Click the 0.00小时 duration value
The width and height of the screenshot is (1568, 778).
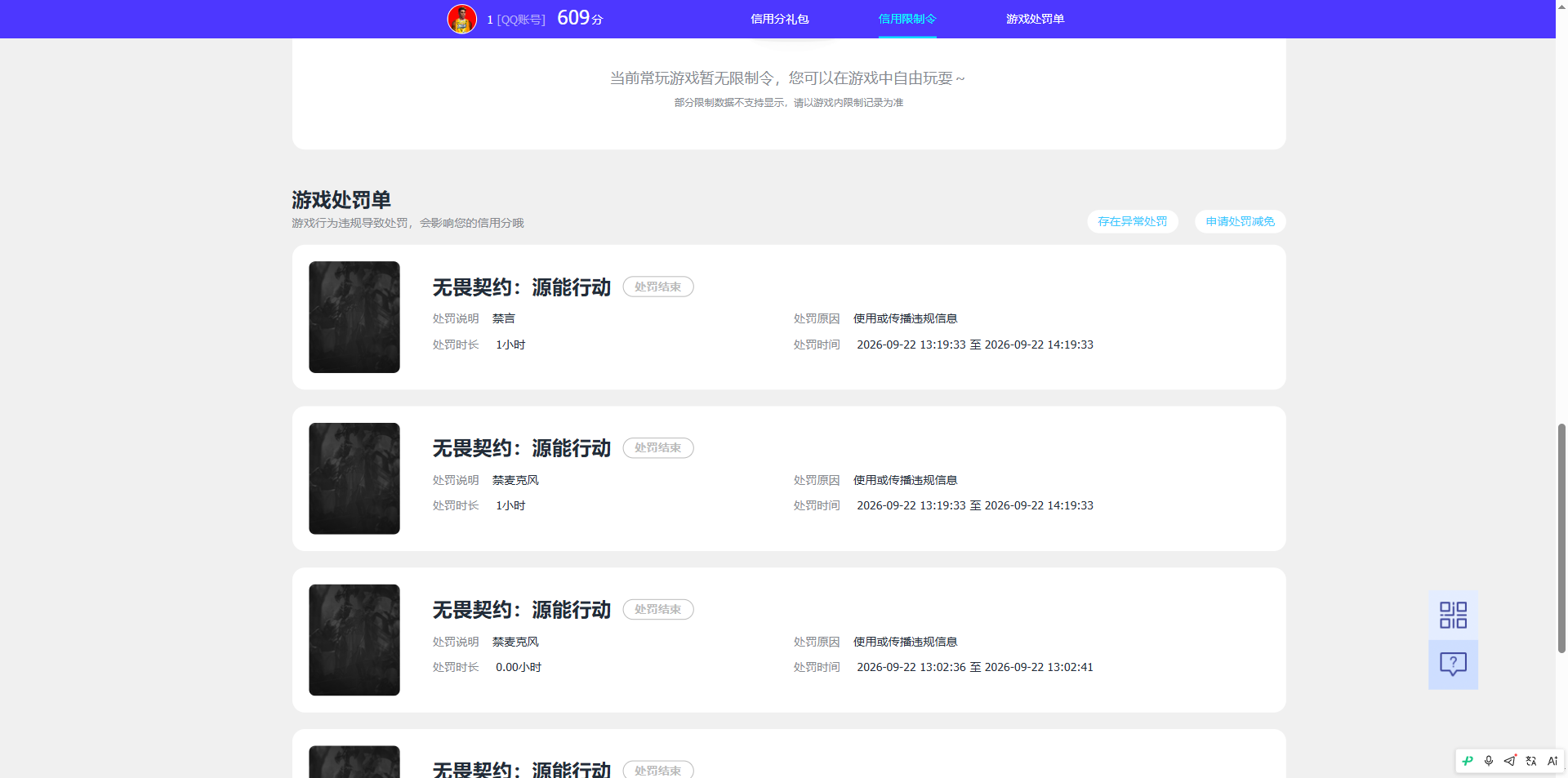(x=519, y=667)
